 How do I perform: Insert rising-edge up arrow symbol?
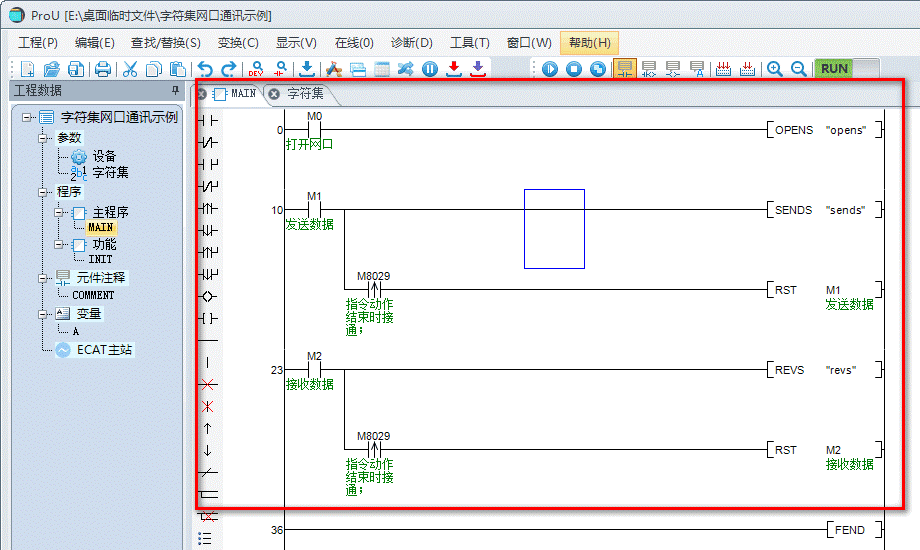[x=208, y=428]
